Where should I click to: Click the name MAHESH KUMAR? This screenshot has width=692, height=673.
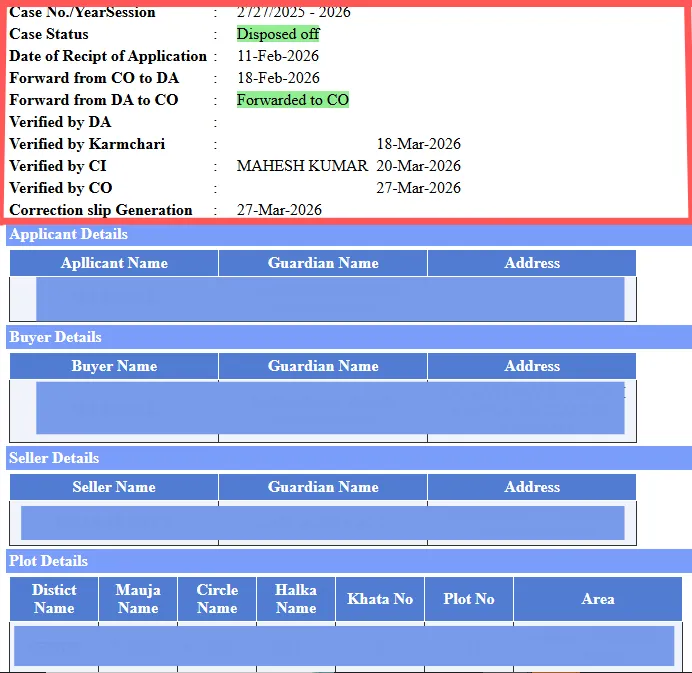[x=302, y=166]
